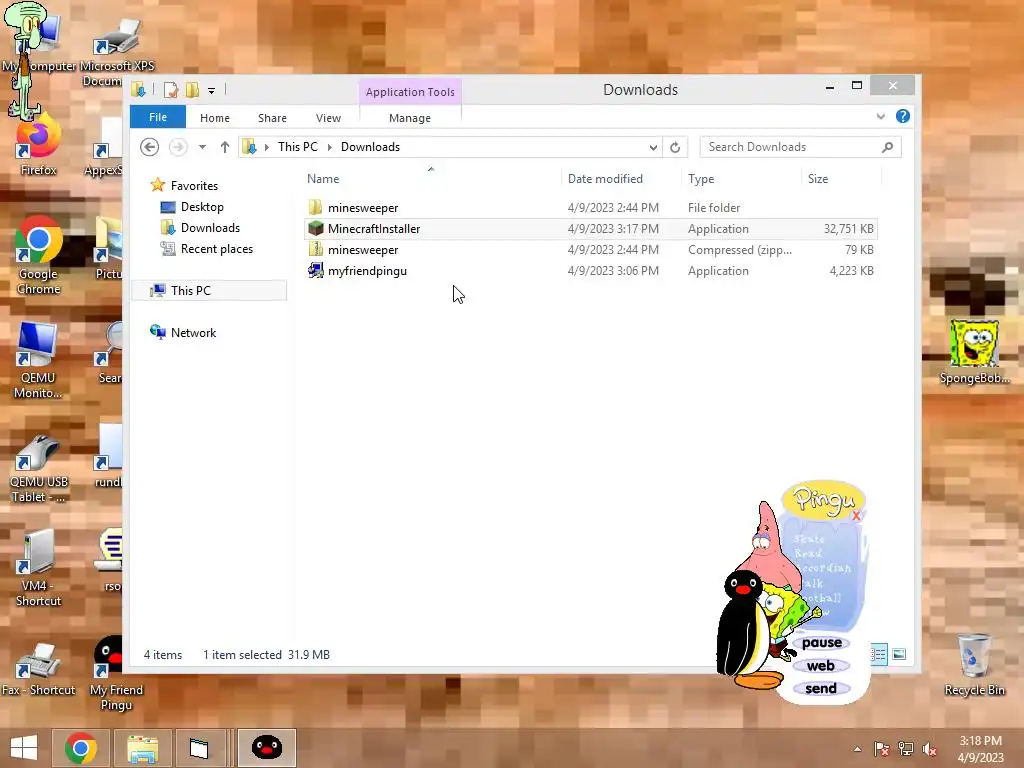The height and width of the screenshot is (768, 1024).
Task: Click the muted volume tray icon
Action: 929,749
